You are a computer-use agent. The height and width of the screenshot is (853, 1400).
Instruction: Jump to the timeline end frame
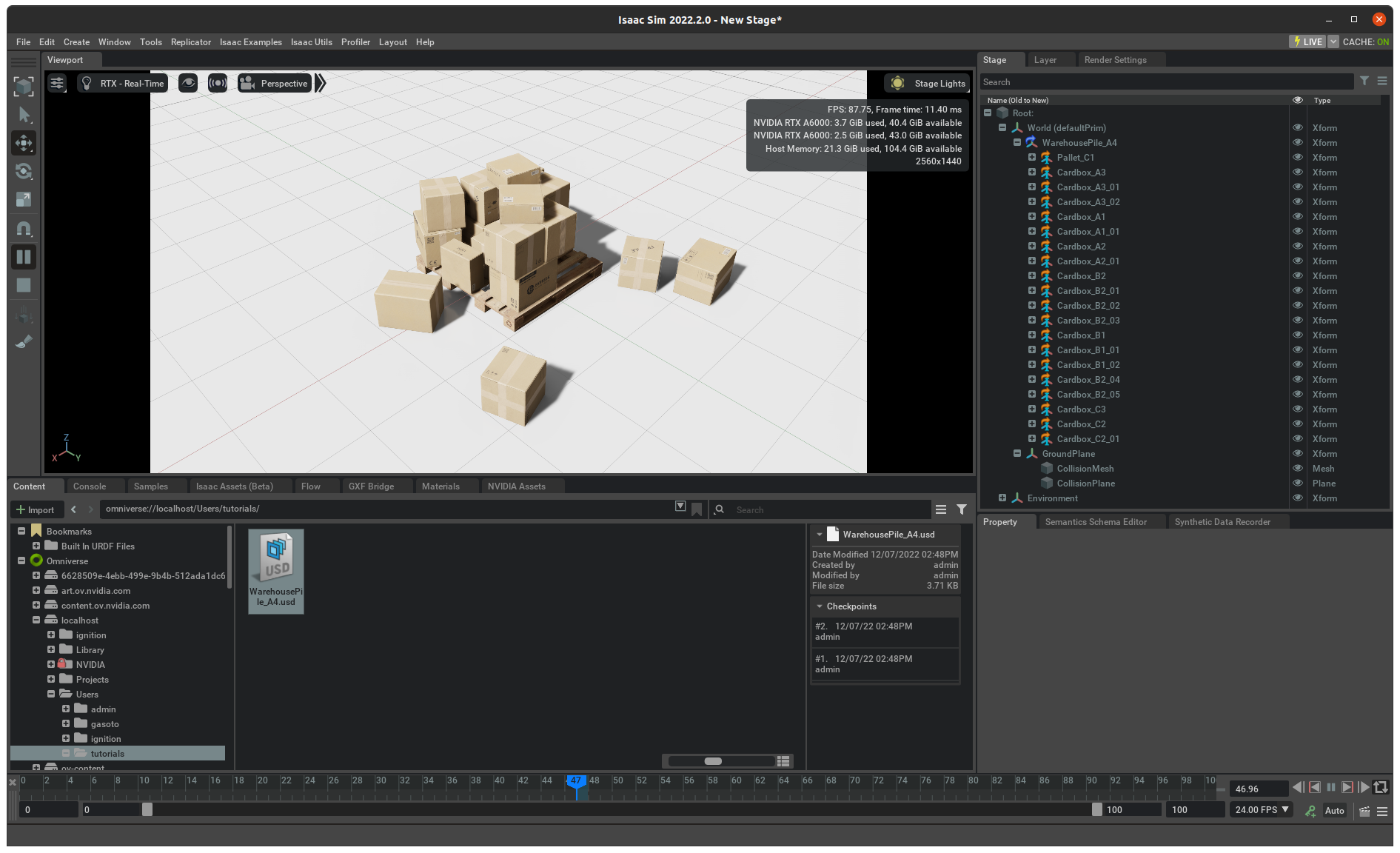click(x=1364, y=788)
